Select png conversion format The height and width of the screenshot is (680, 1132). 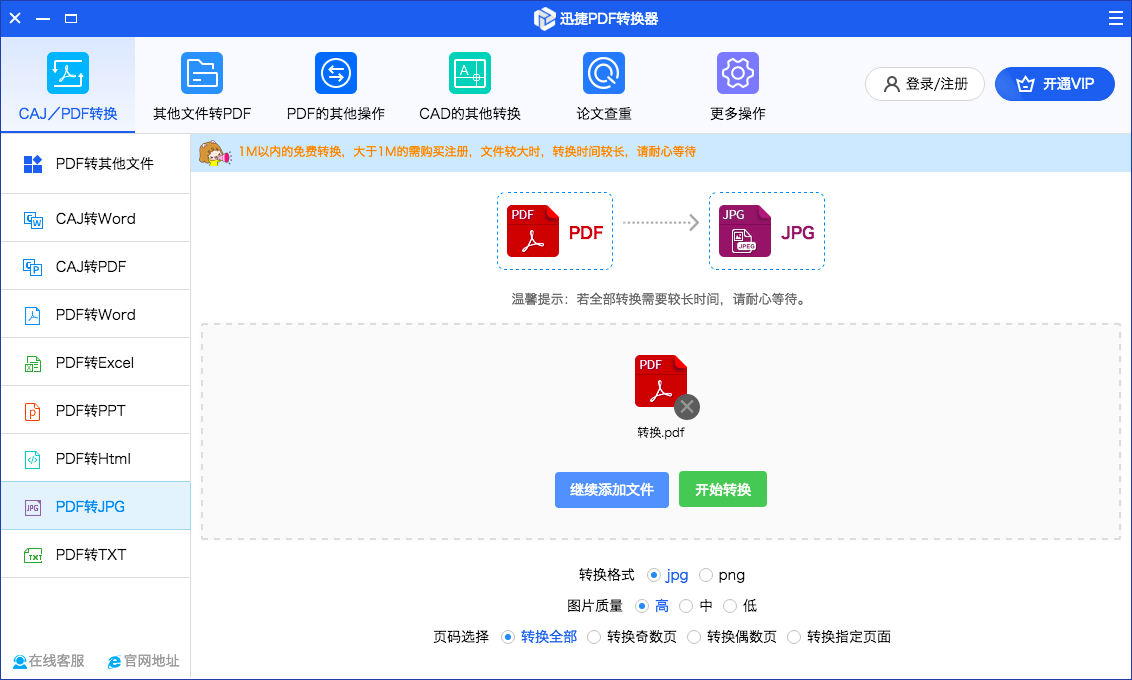click(x=706, y=575)
